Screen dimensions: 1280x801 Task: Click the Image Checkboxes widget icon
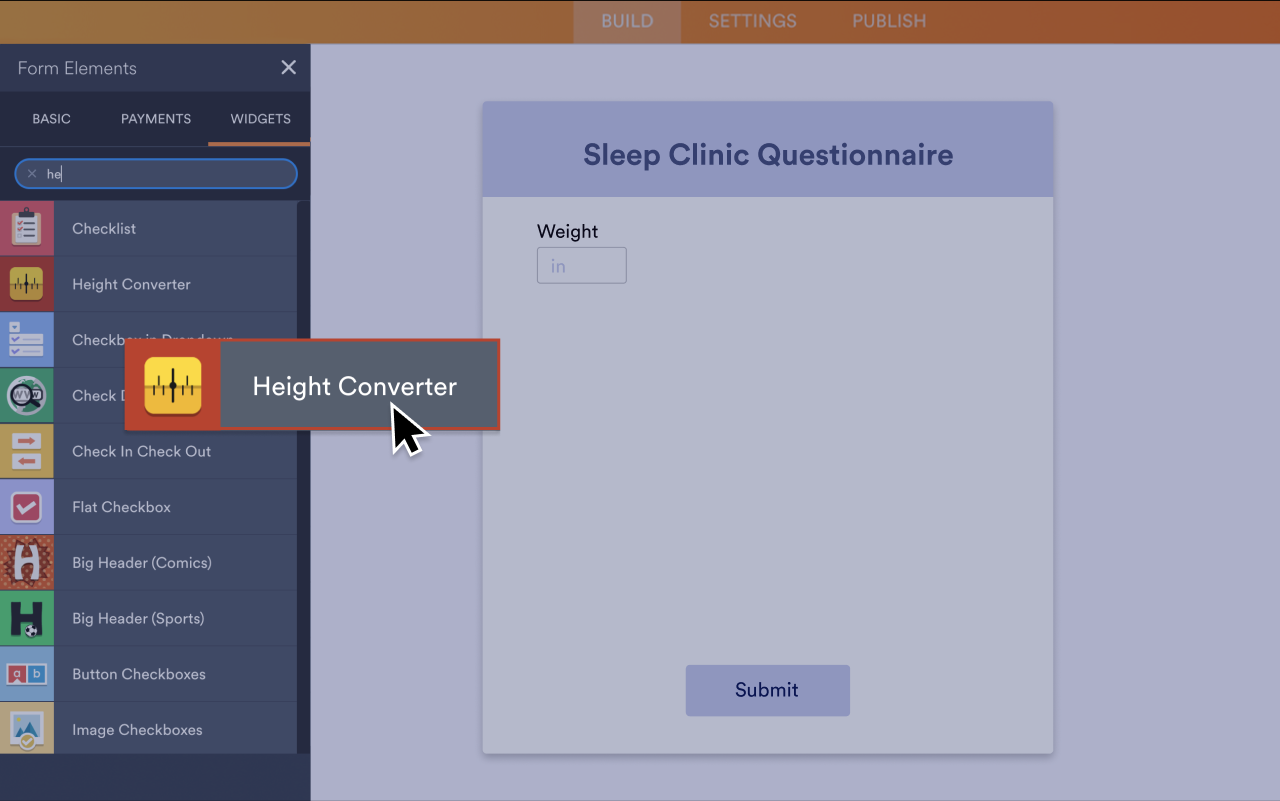point(27,729)
